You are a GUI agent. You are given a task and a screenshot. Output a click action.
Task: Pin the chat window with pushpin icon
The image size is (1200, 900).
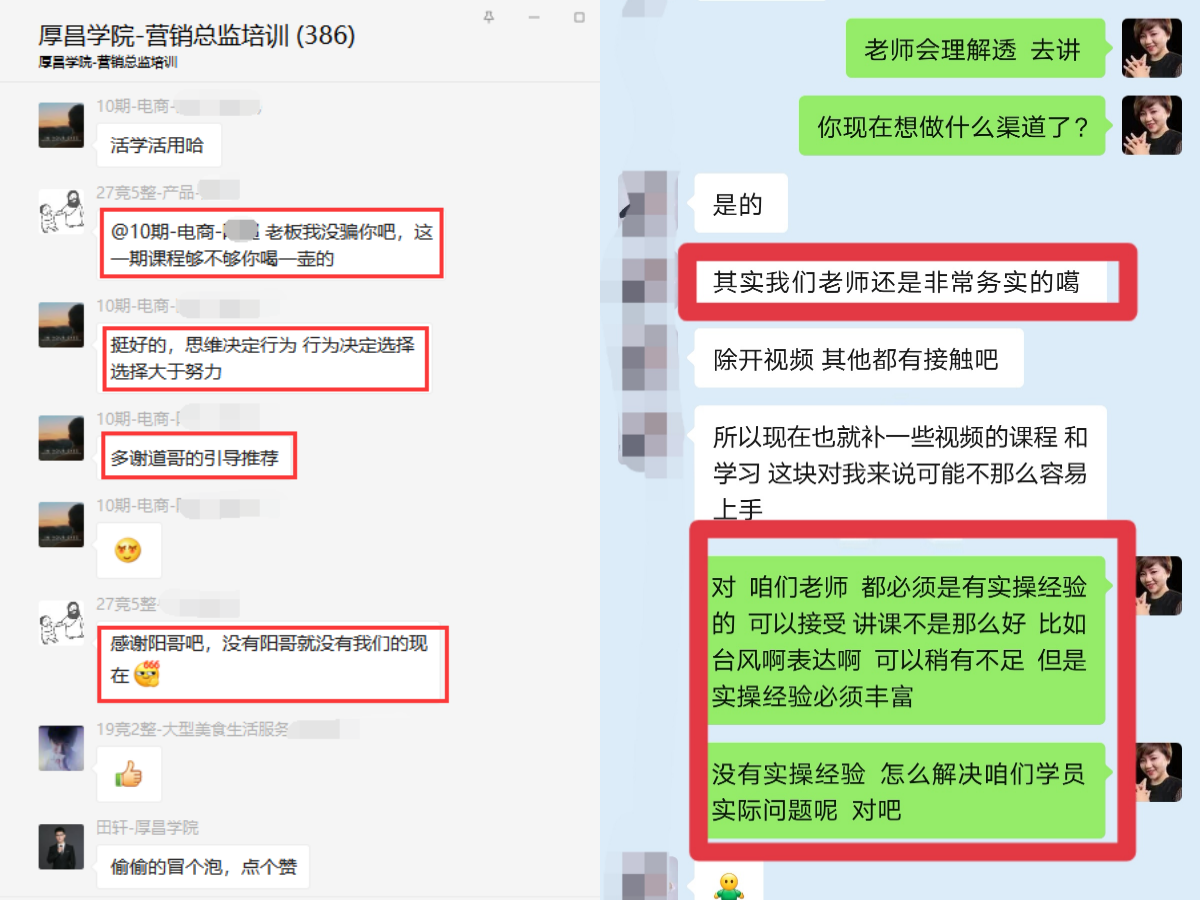coord(488,17)
